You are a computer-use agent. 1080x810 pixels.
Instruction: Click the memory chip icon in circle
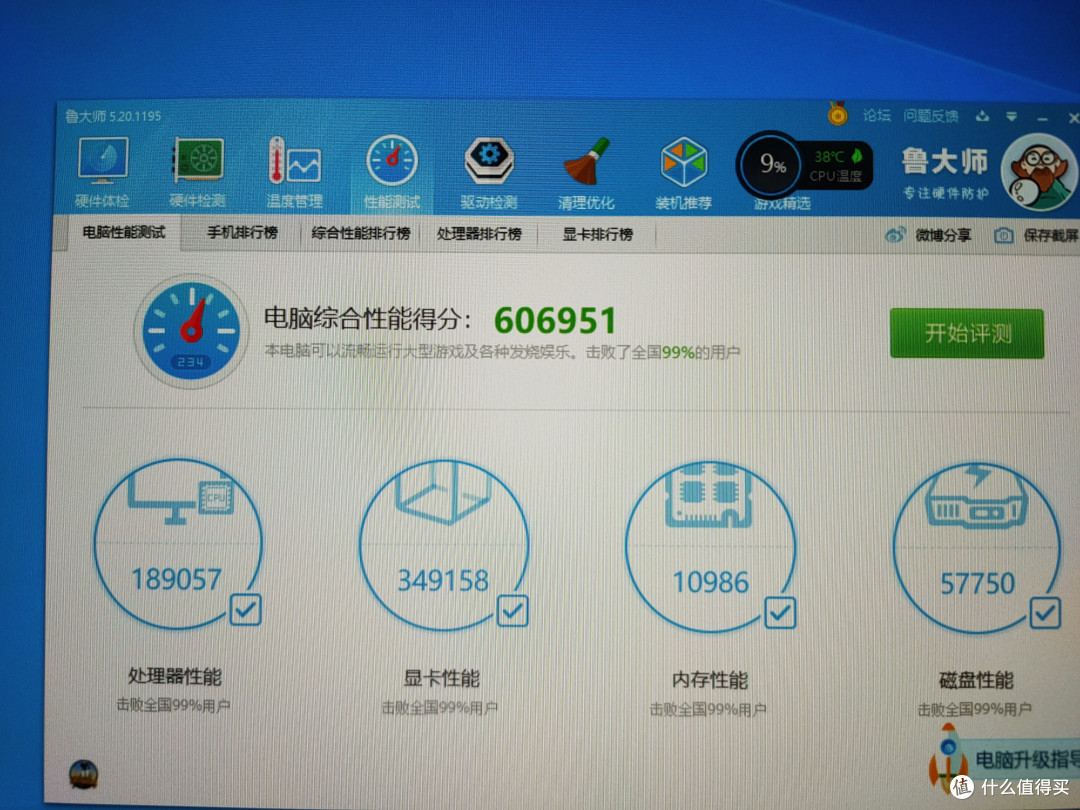(709, 495)
